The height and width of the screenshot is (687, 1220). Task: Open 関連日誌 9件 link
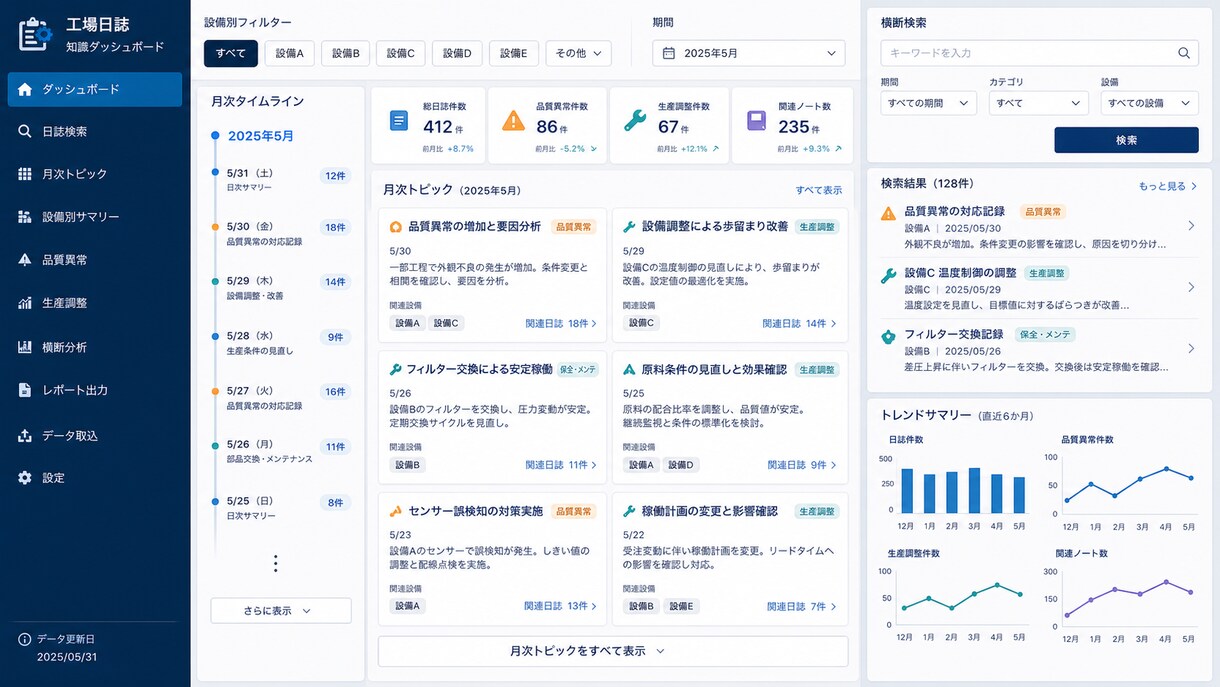click(802, 465)
